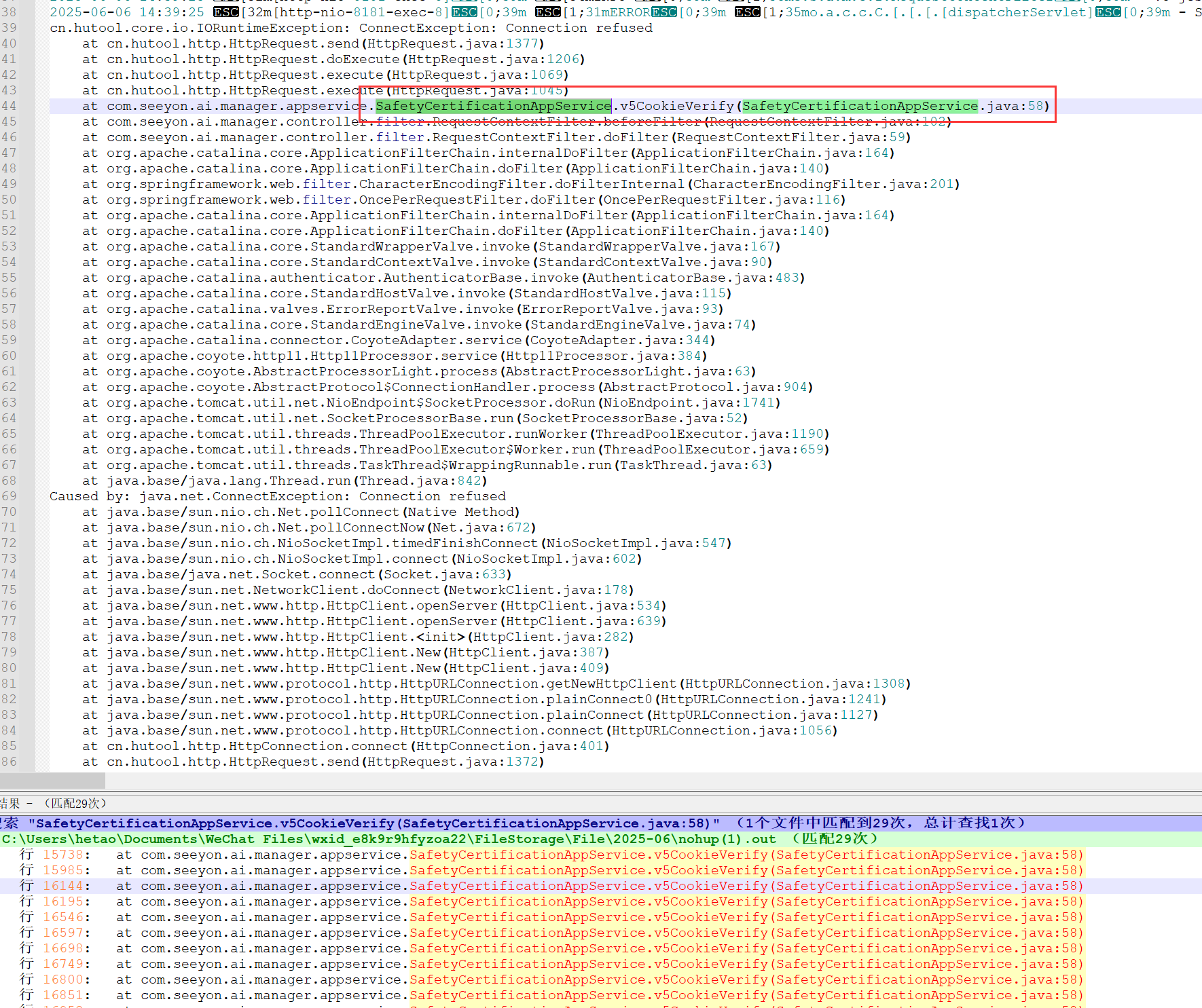Click the IORuntimeException line on row 39

(x=350, y=28)
